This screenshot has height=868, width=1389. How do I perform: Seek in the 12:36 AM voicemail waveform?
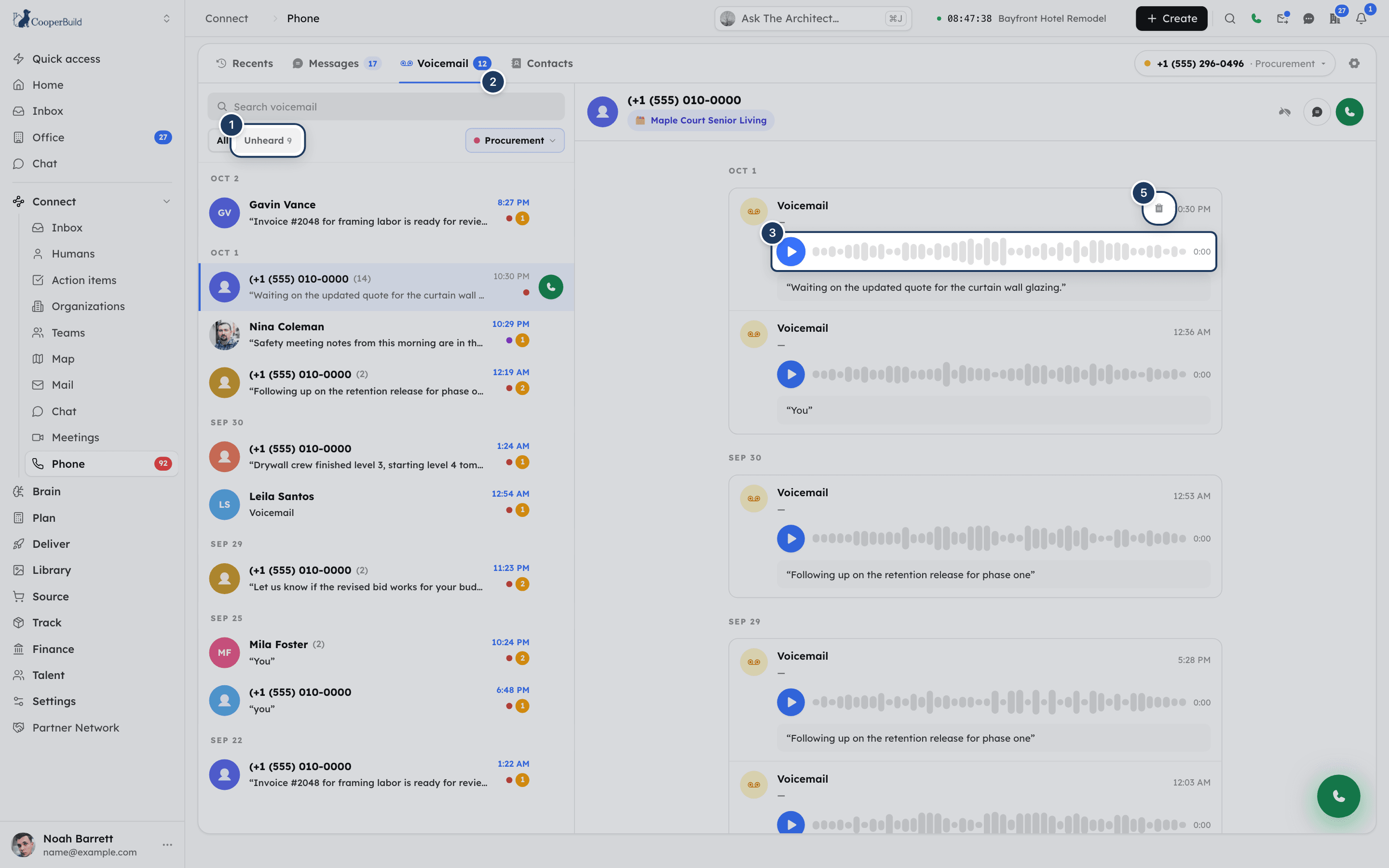[999, 374]
